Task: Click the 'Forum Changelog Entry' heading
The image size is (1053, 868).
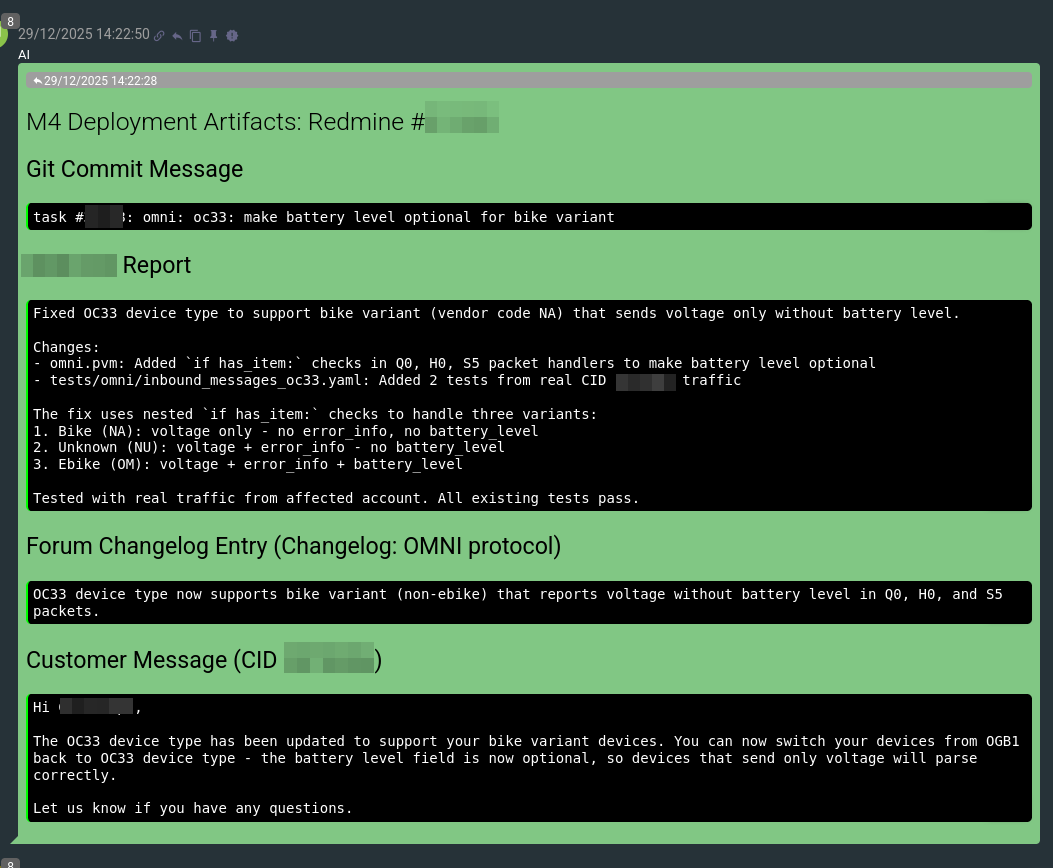Action: click(x=293, y=546)
